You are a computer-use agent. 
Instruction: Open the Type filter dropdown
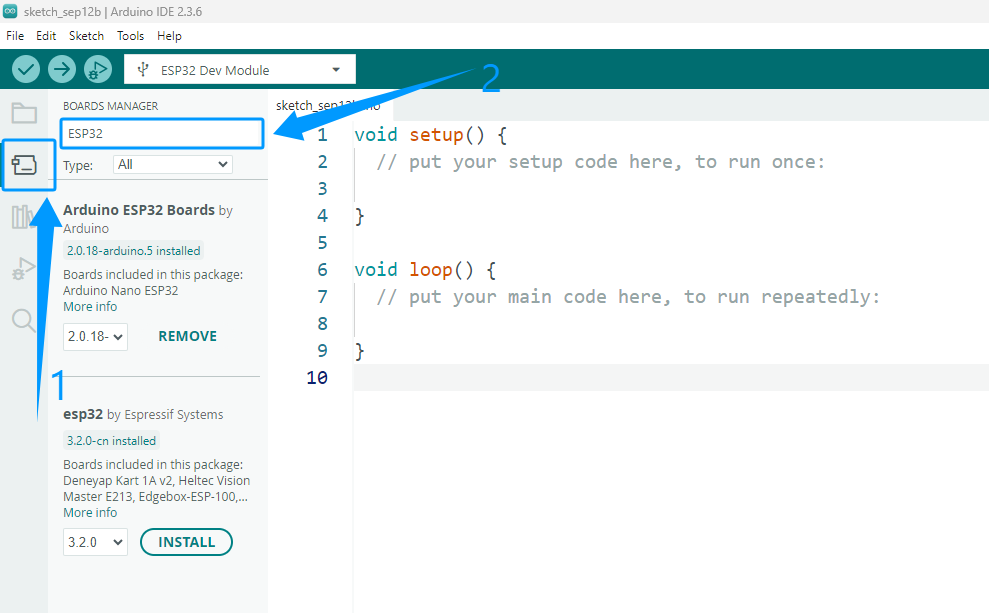(x=173, y=165)
